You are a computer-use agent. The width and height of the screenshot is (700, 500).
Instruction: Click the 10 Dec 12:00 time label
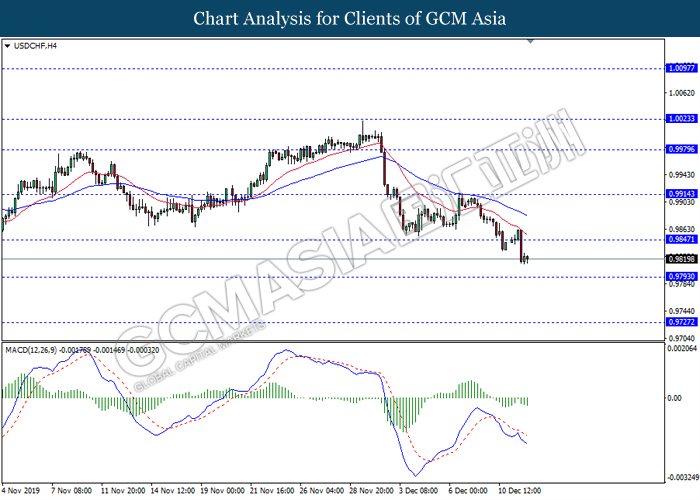pyautogui.click(x=520, y=491)
